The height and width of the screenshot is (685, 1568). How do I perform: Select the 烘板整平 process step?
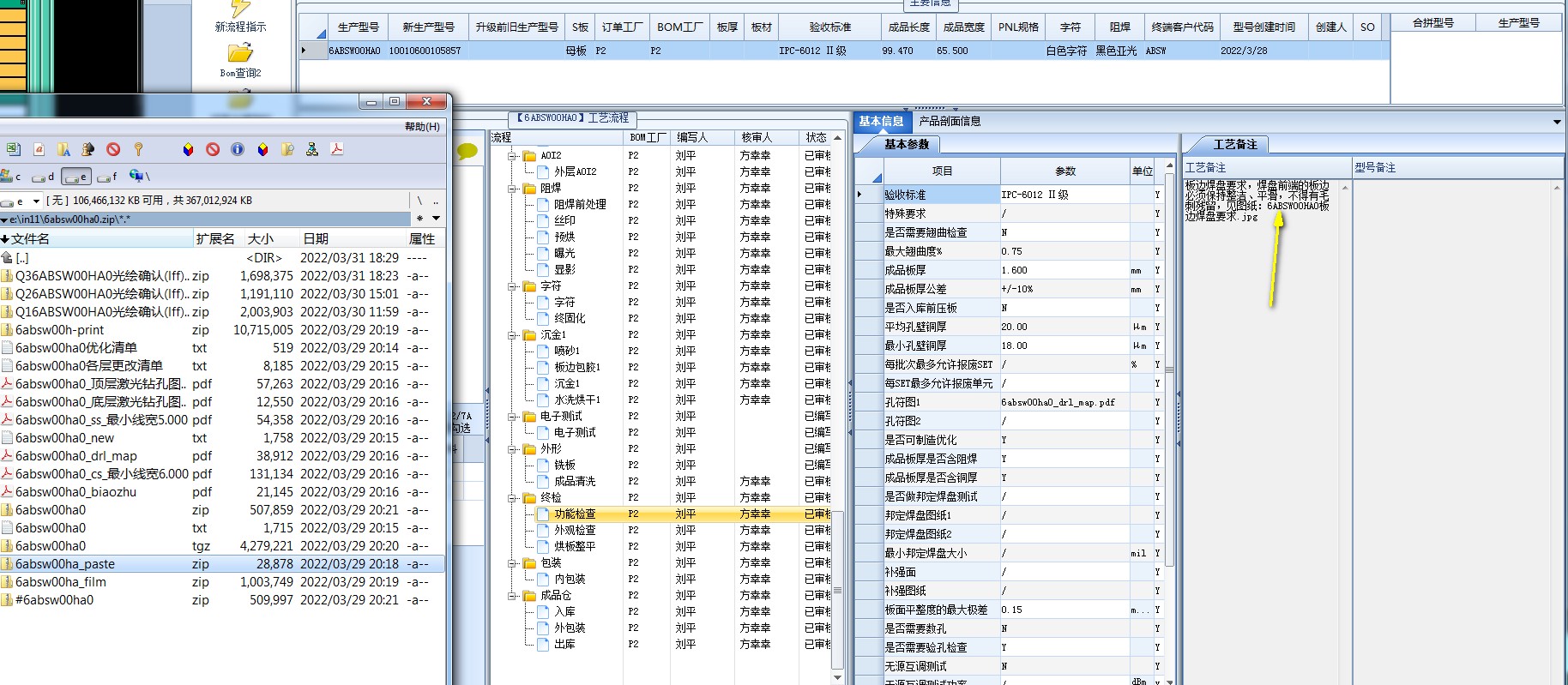pyautogui.click(x=575, y=547)
